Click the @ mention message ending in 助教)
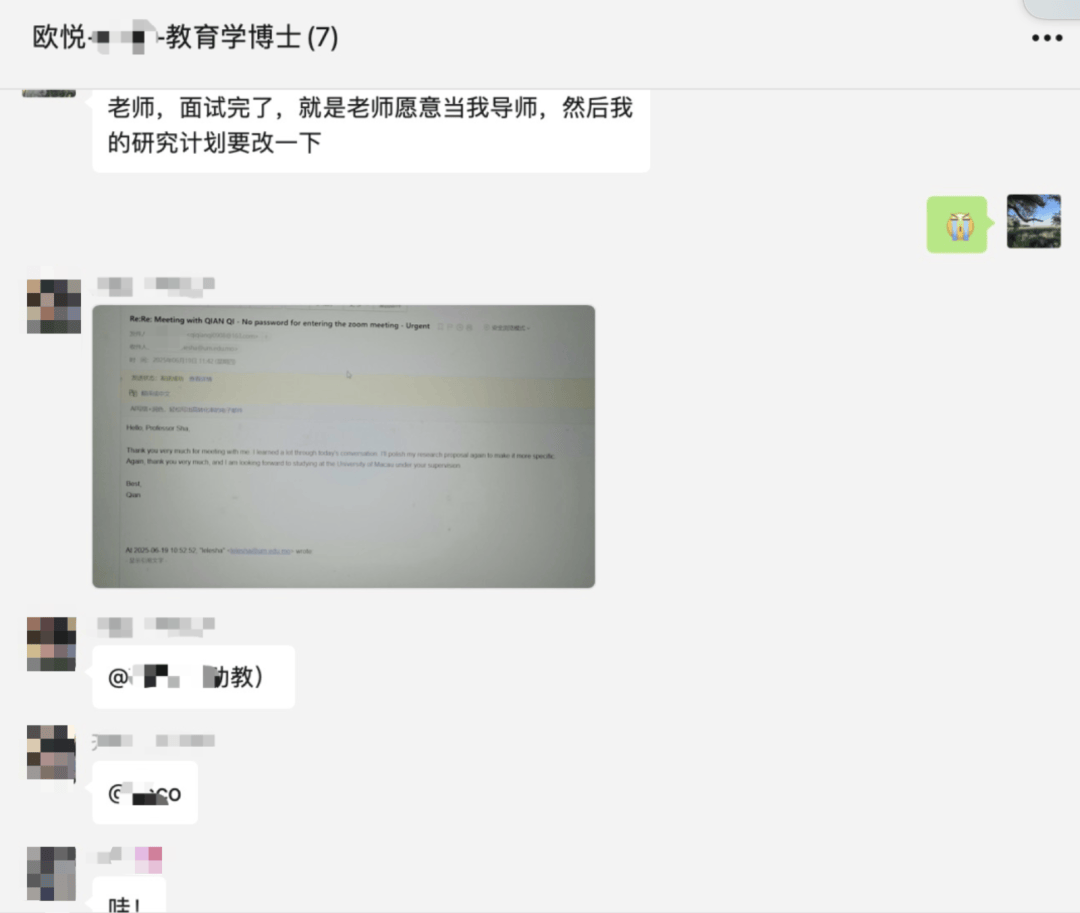The width and height of the screenshot is (1080, 913). (194, 677)
